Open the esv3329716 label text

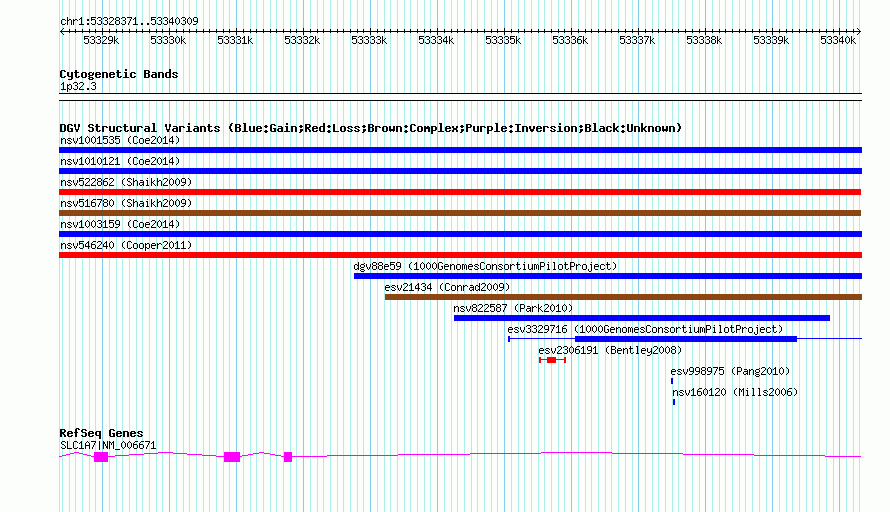tap(645, 329)
